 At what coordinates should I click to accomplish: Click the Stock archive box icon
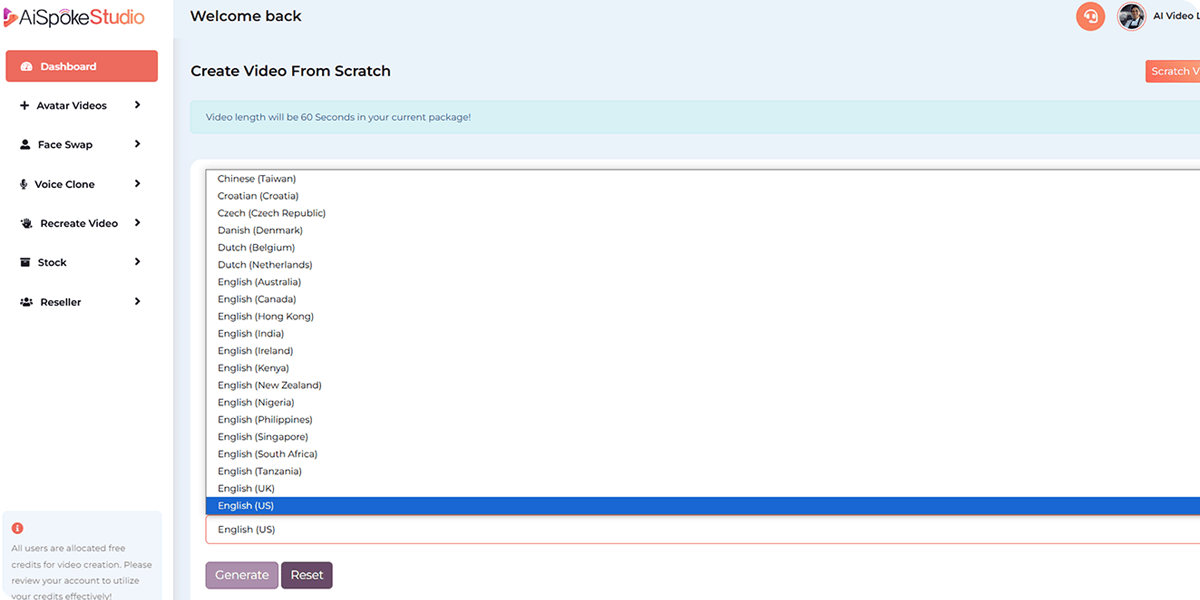click(25, 263)
